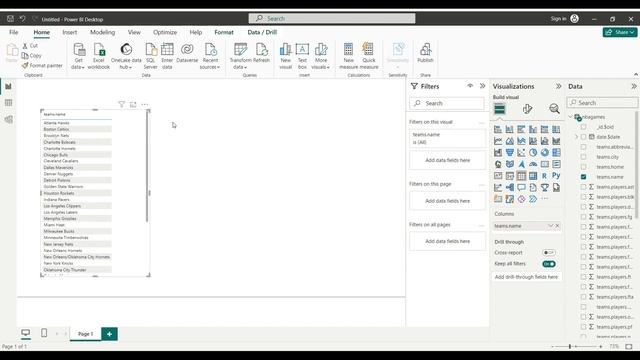Open the Analytics pane magnifier icon

(x=554, y=109)
